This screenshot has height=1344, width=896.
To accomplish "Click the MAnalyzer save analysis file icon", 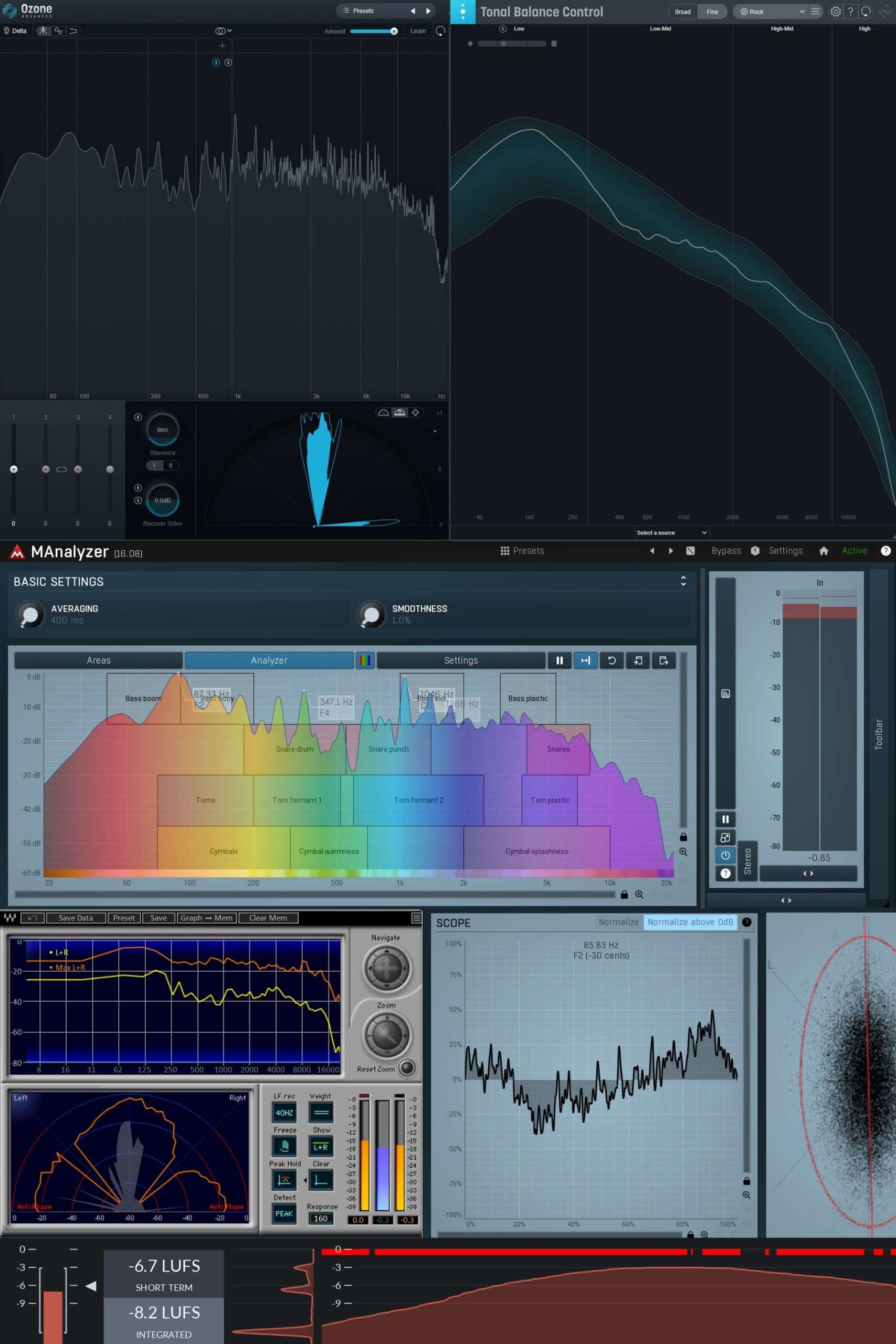I will (664, 660).
